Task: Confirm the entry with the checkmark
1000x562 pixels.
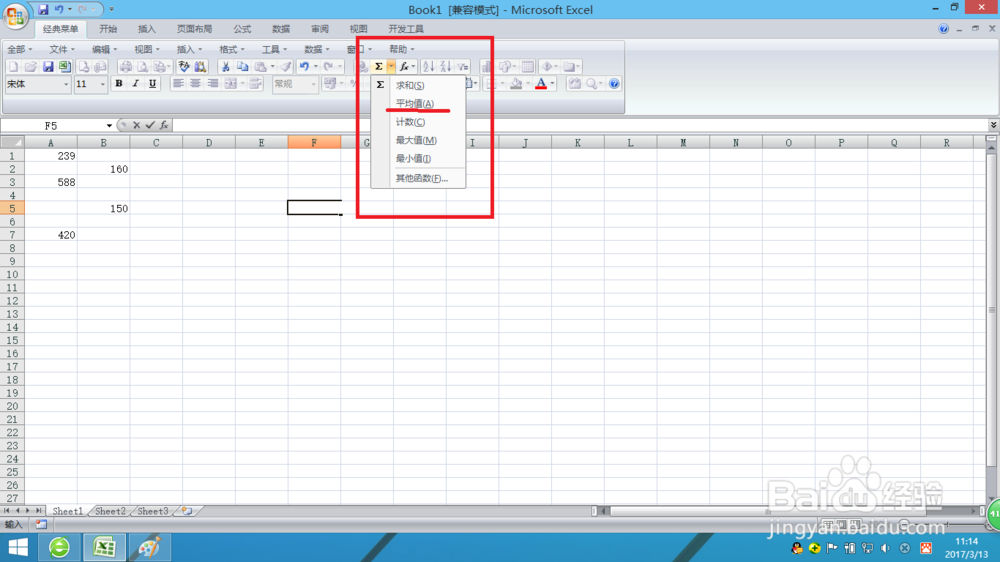Action: (x=151, y=125)
